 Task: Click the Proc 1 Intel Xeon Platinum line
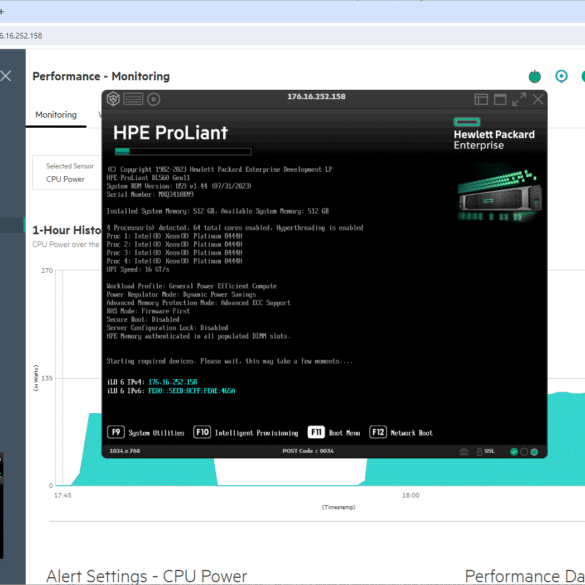(174, 236)
